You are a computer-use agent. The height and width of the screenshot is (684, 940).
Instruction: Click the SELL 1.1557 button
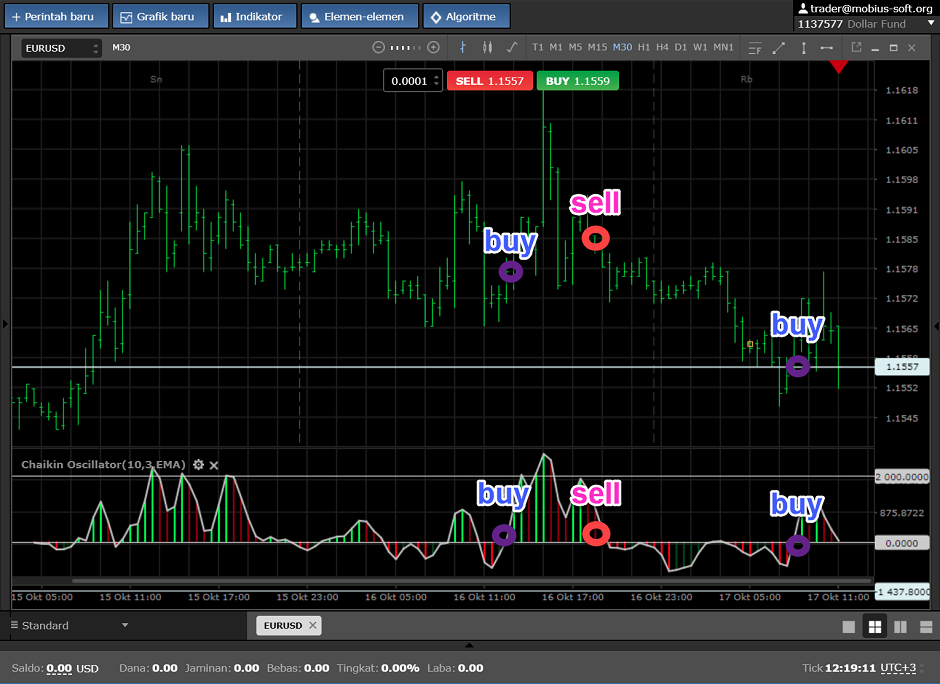tap(490, 81)
